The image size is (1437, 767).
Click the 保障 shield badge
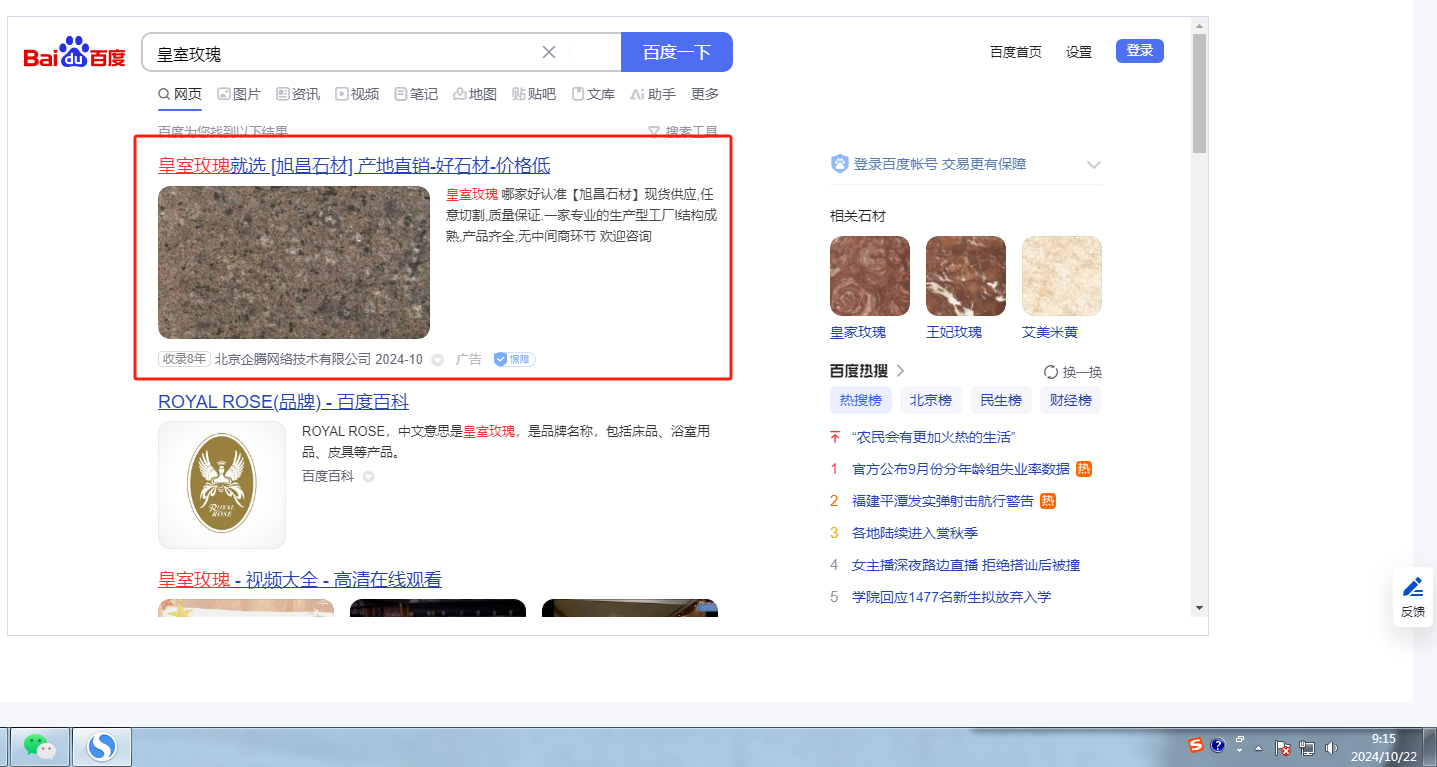[x=514, y=359]
